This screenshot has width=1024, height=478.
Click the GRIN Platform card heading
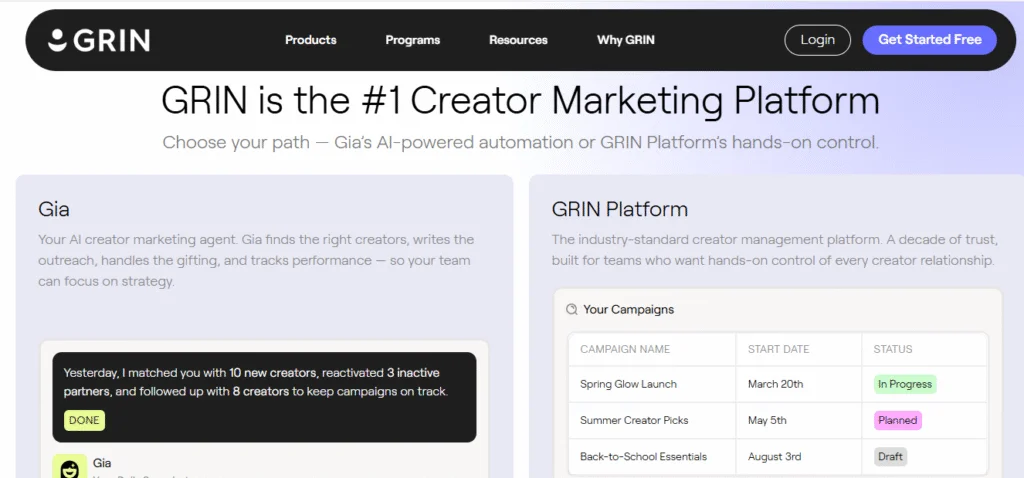pos(619,209)
